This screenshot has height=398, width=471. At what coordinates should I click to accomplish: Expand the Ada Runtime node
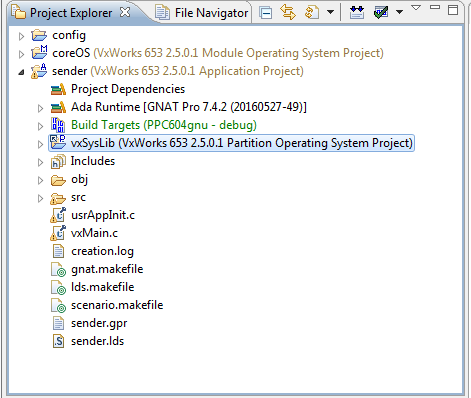pos(40,108)
